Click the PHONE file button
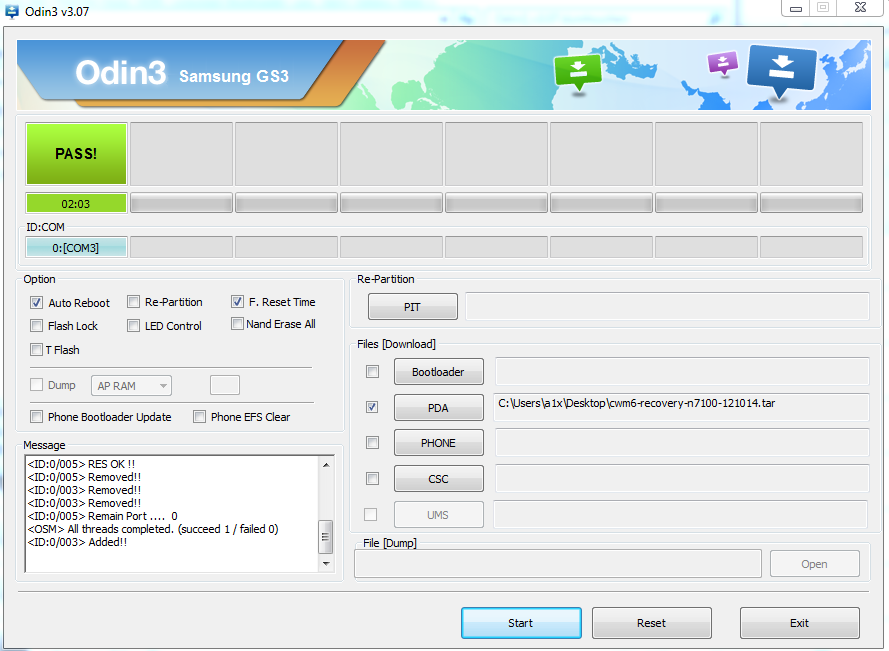 (x=439, y=443)
